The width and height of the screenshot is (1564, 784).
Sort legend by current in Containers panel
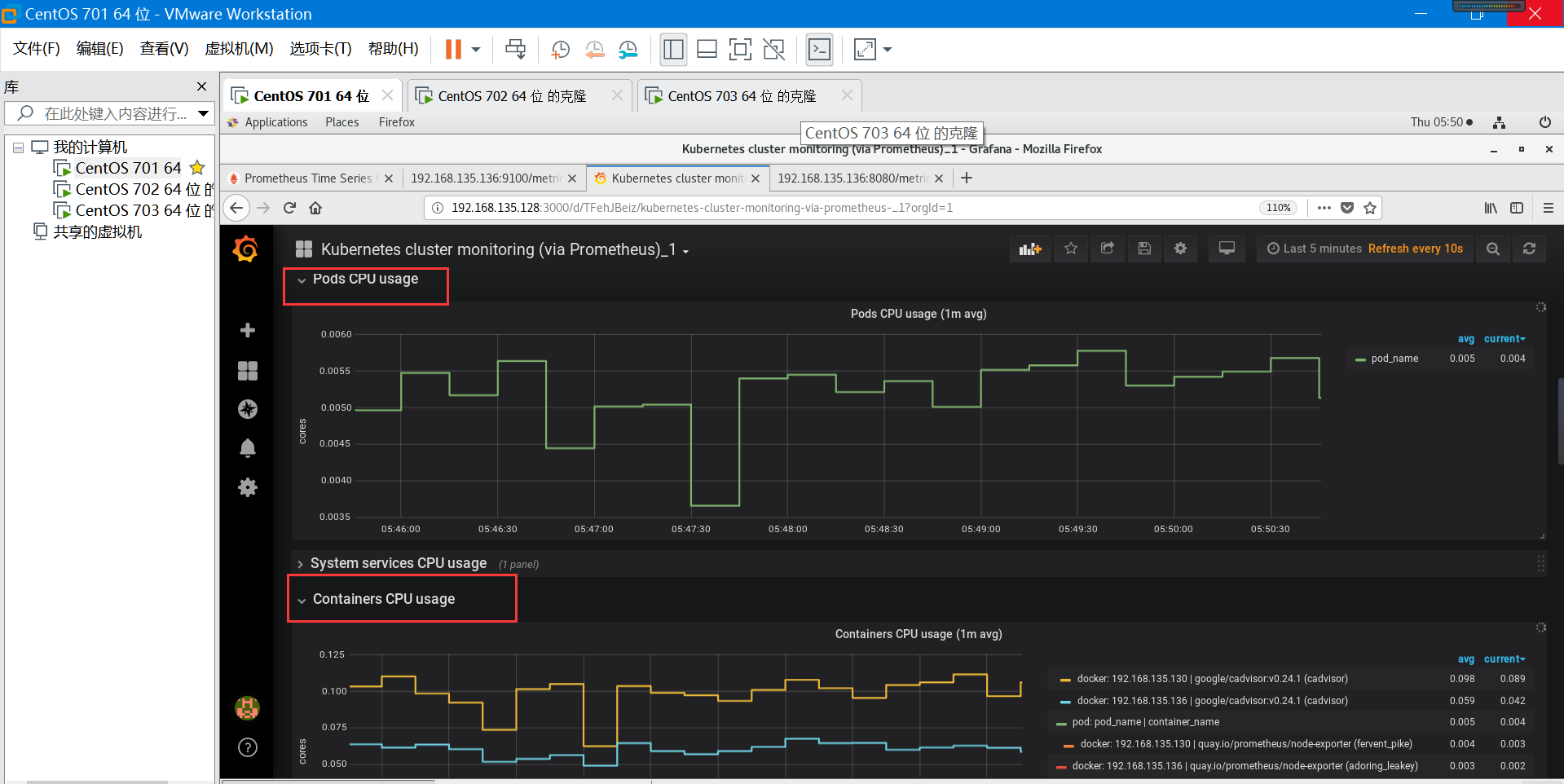point(1505,659)
